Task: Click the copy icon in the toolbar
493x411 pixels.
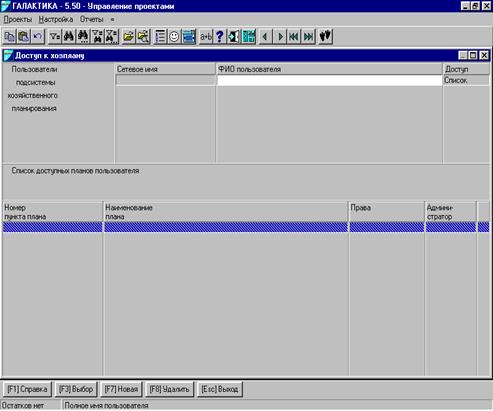Action: pyautogui.click(x=10, y=36)
